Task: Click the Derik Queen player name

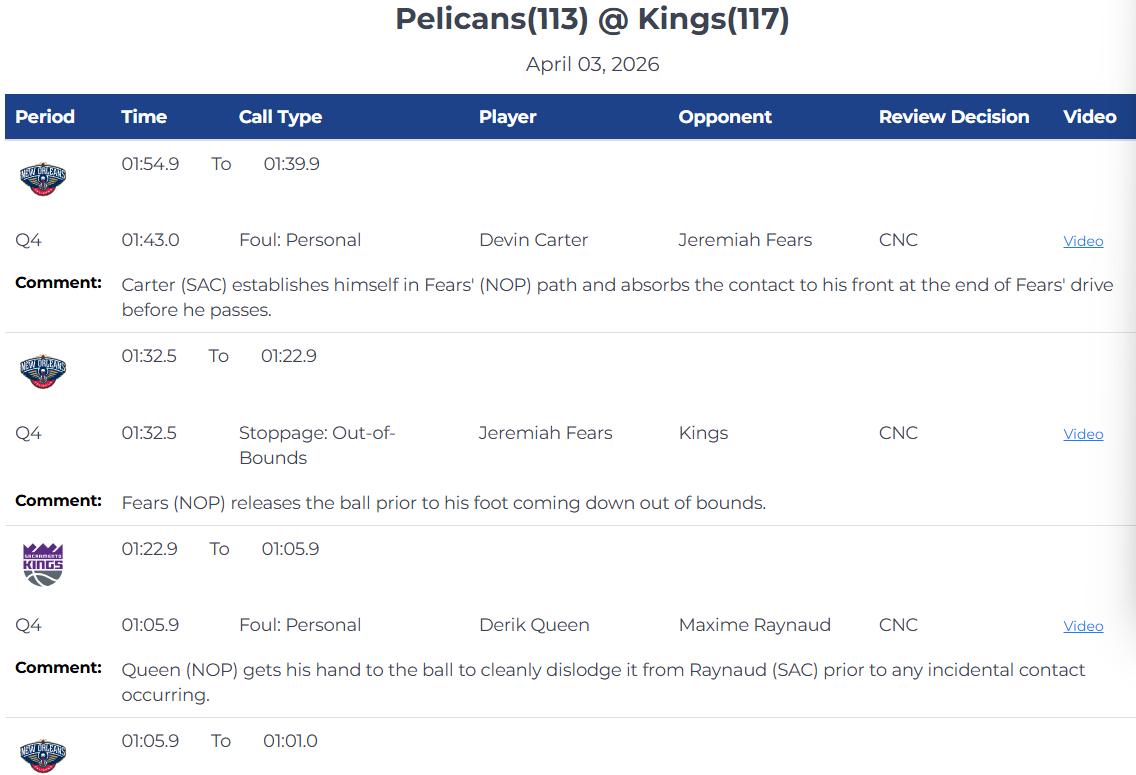Action: click(534, 625)
